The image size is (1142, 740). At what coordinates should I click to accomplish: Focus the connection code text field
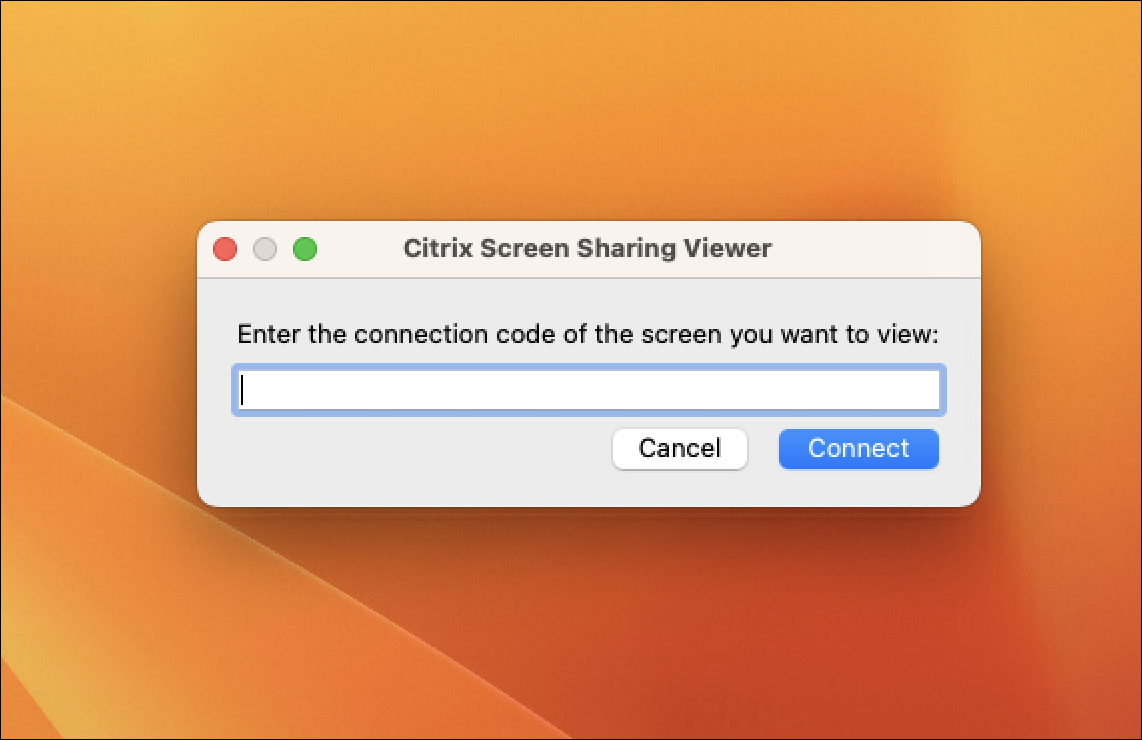tap(588, 390)
